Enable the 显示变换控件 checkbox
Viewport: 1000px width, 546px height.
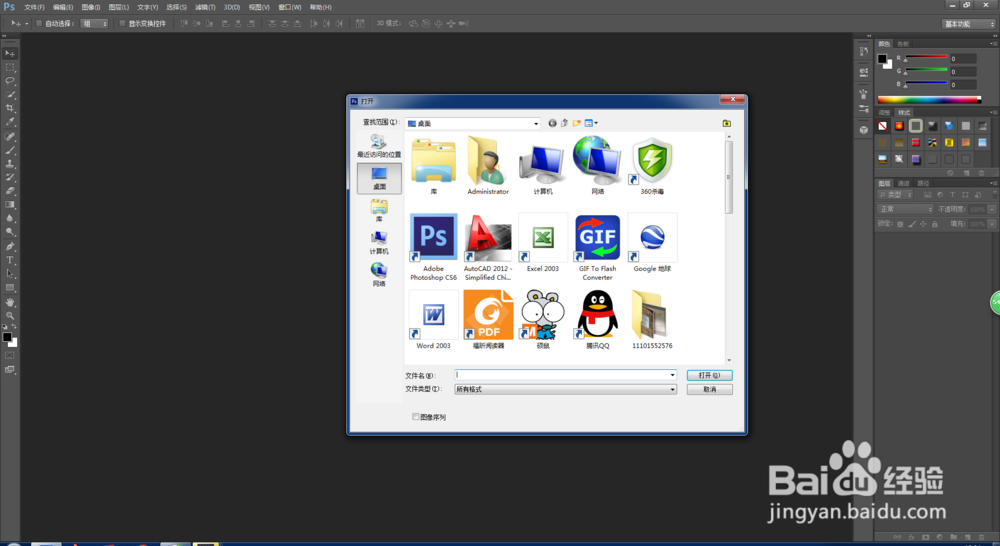pyautogui.click(x=122, y=24)
